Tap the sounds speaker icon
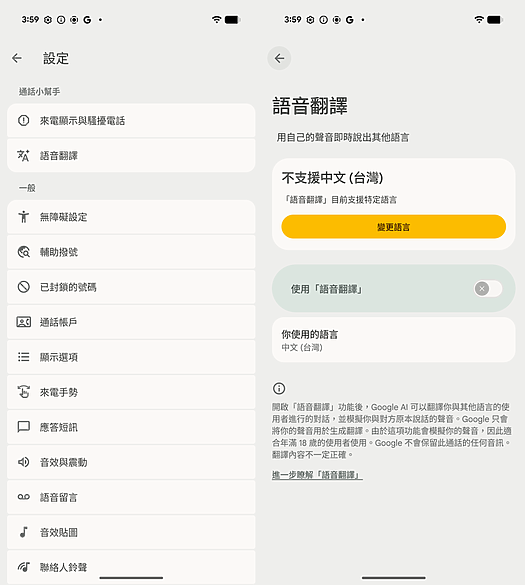Image resolution: width=525 pixels, height=585 pixels. point(24,462)
